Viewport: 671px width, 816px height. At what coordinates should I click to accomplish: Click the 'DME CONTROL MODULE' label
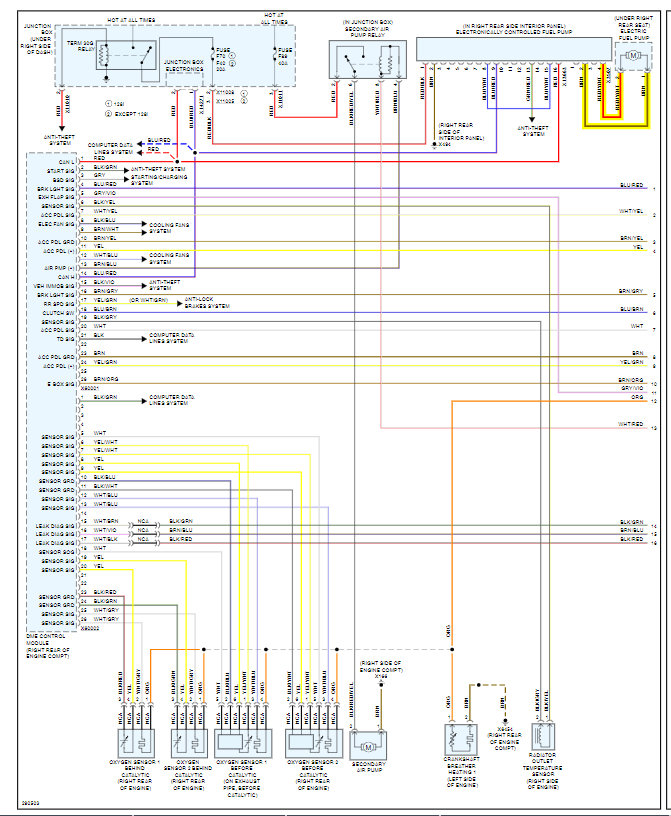point(46,640)
